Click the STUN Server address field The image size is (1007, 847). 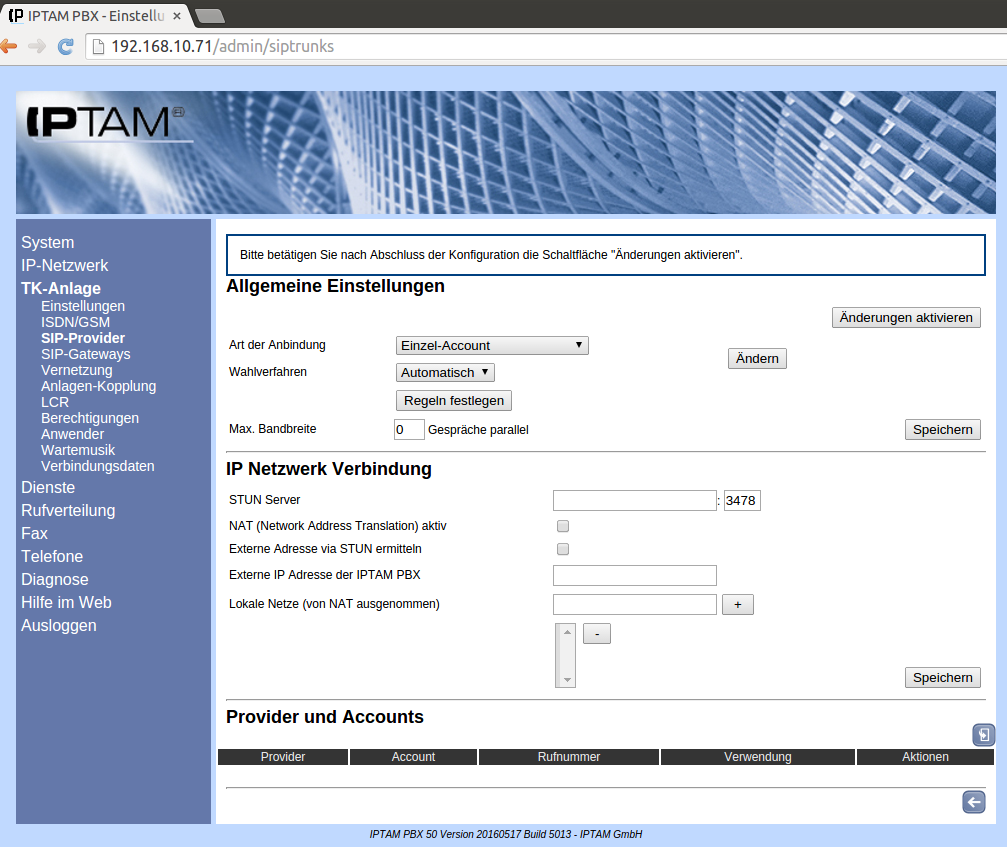(x=634, y=500)
